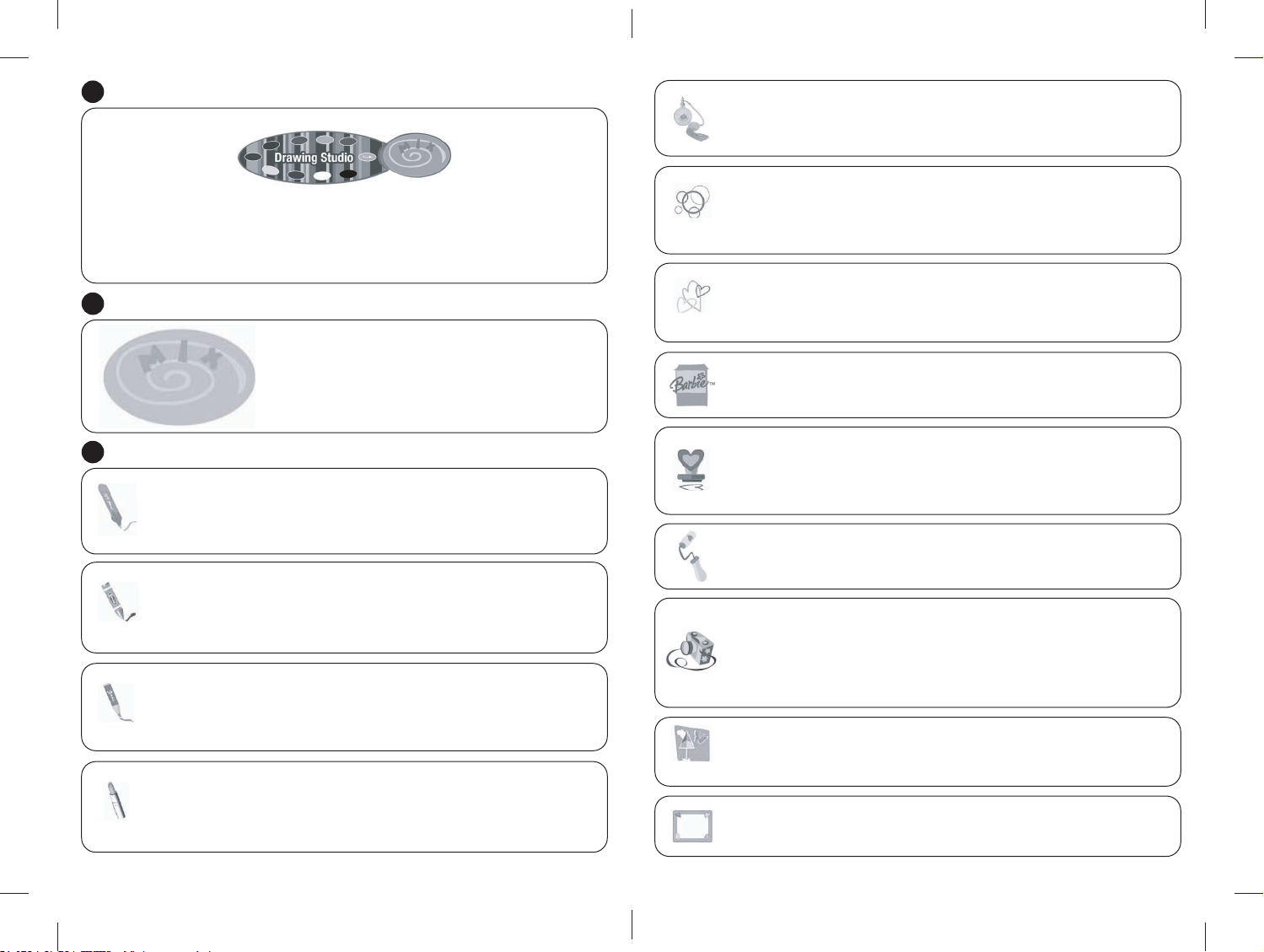The width and height of the screenshot is (1264, 952).
Task: Click the Drawing Studio title banner
Action: 314,158
